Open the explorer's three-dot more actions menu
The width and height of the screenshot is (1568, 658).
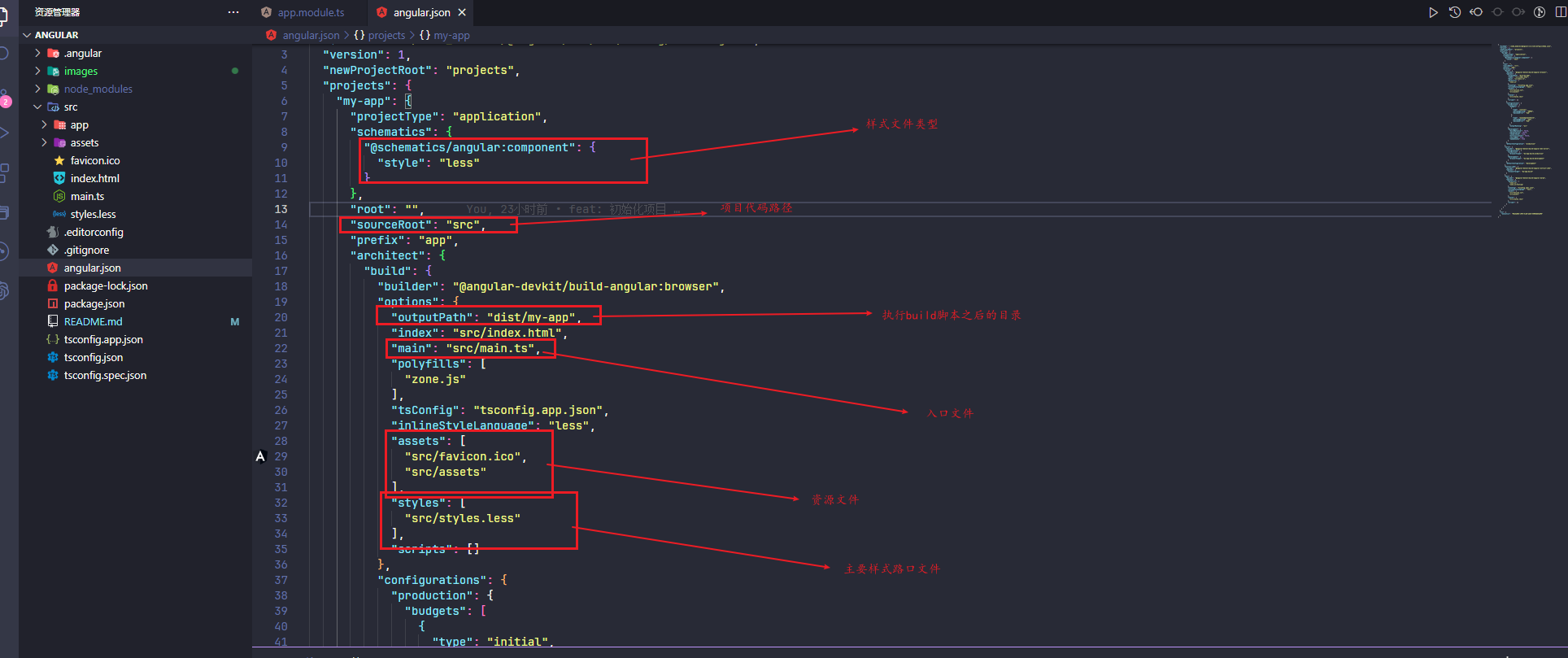coord(233,12)
